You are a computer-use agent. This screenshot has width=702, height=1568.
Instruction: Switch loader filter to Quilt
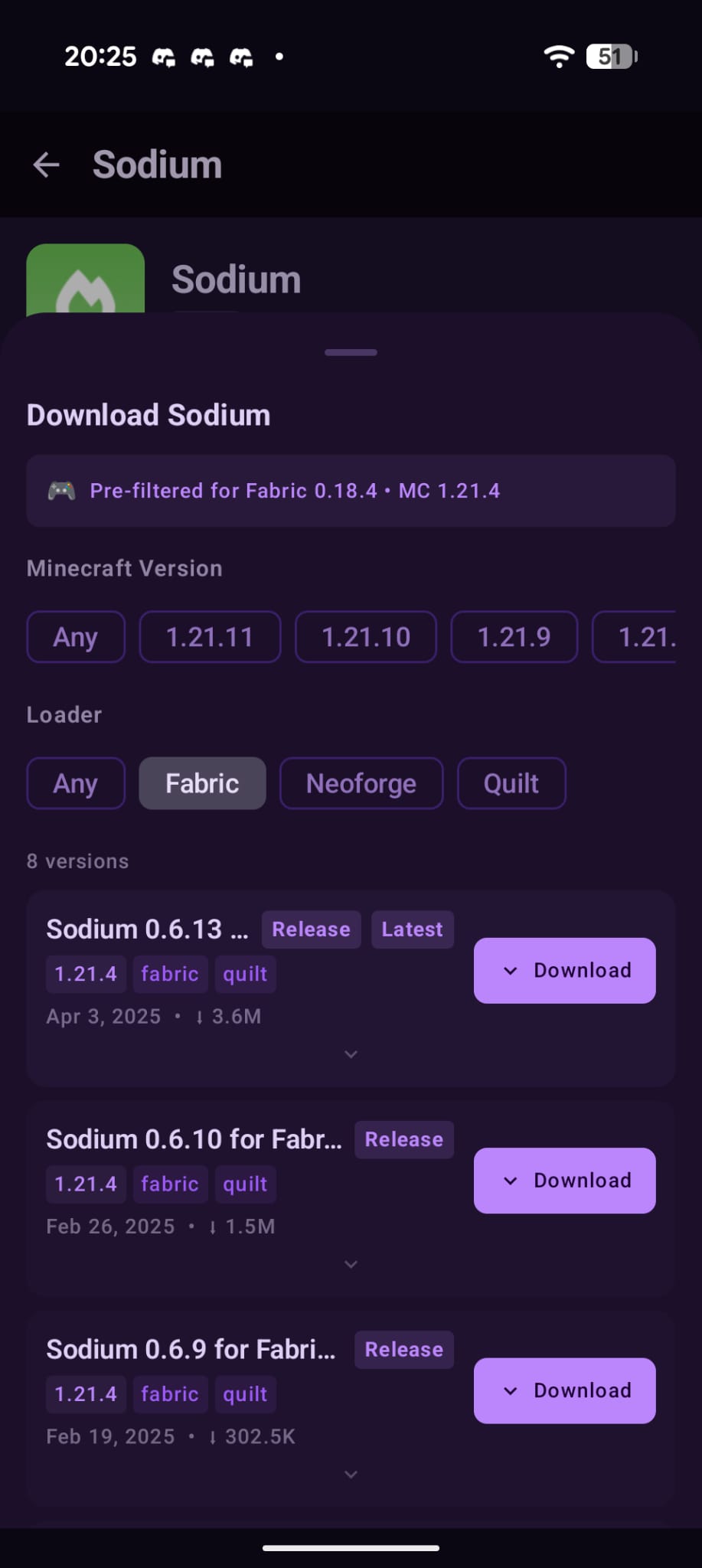511,783
